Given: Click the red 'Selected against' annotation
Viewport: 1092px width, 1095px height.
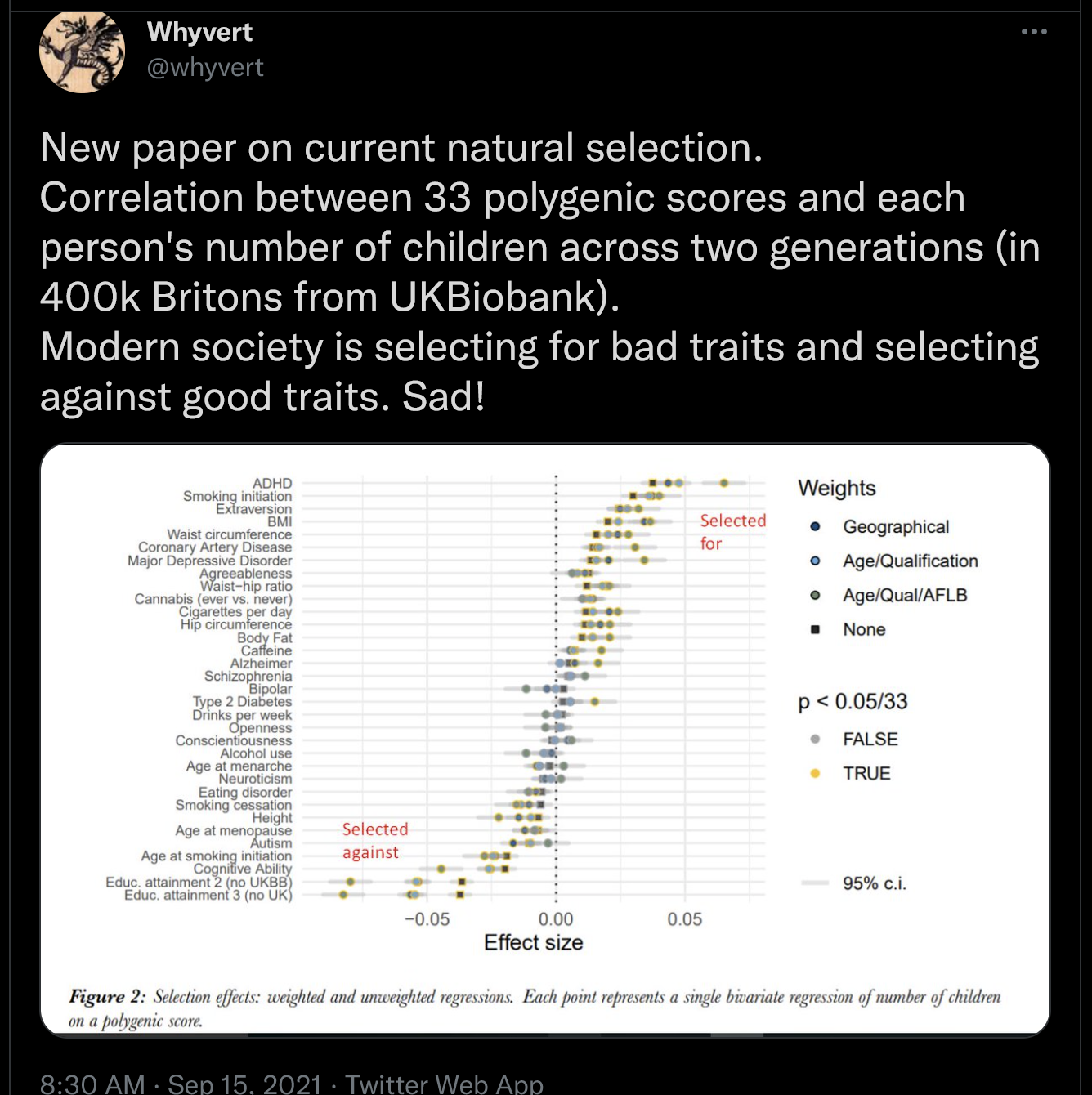Looking at the screenshot, I should point(374,841).
